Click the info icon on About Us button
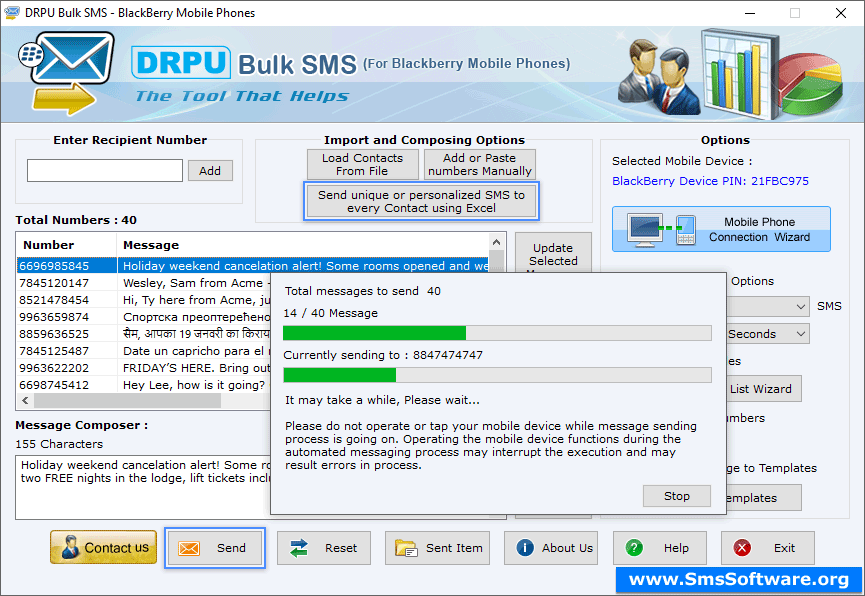Viewport: 865px width, 596px height. [525, 547]
